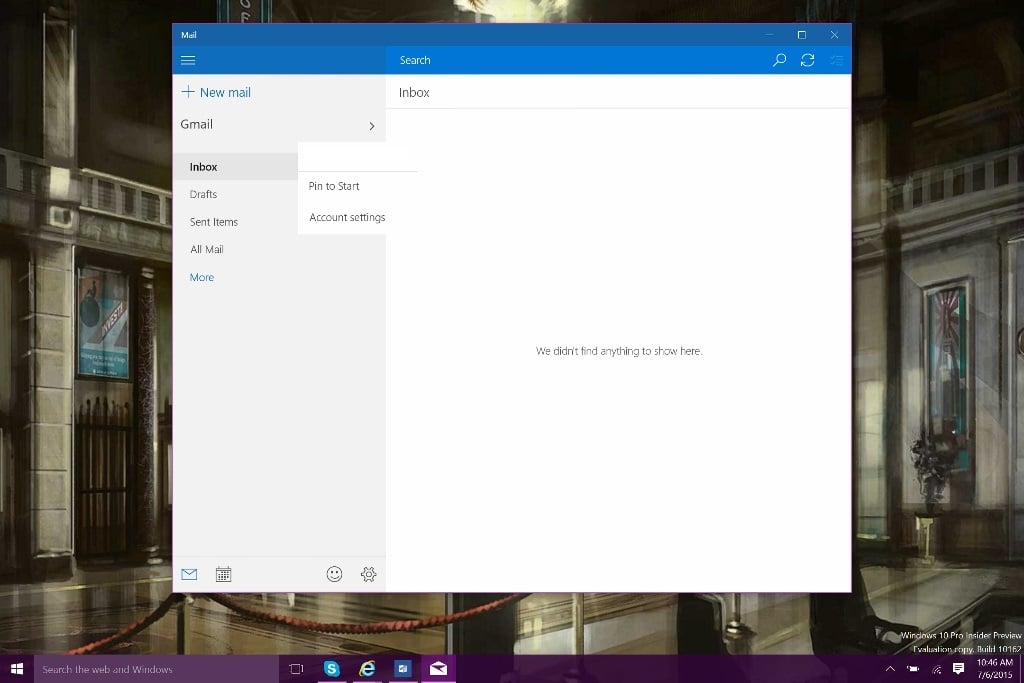
Task: Sync the mailbox with refresh icon
Action: coord(807,60)
